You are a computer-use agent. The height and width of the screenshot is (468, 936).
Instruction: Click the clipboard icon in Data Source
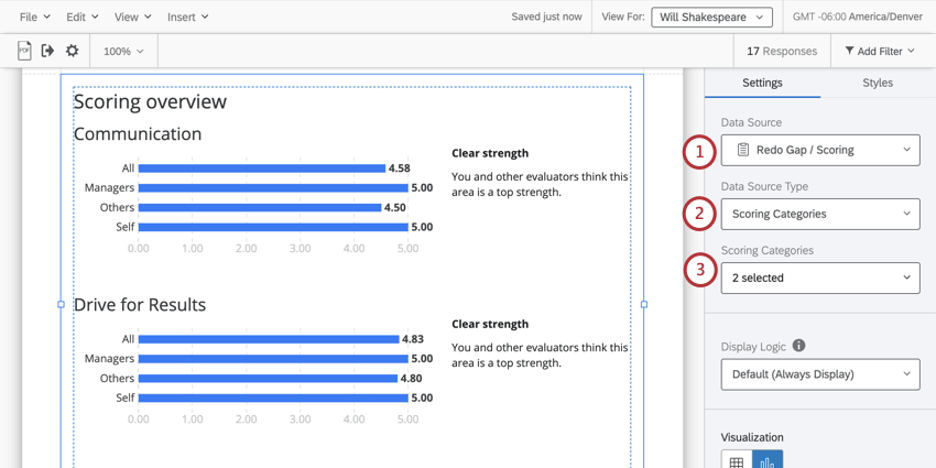743,150
